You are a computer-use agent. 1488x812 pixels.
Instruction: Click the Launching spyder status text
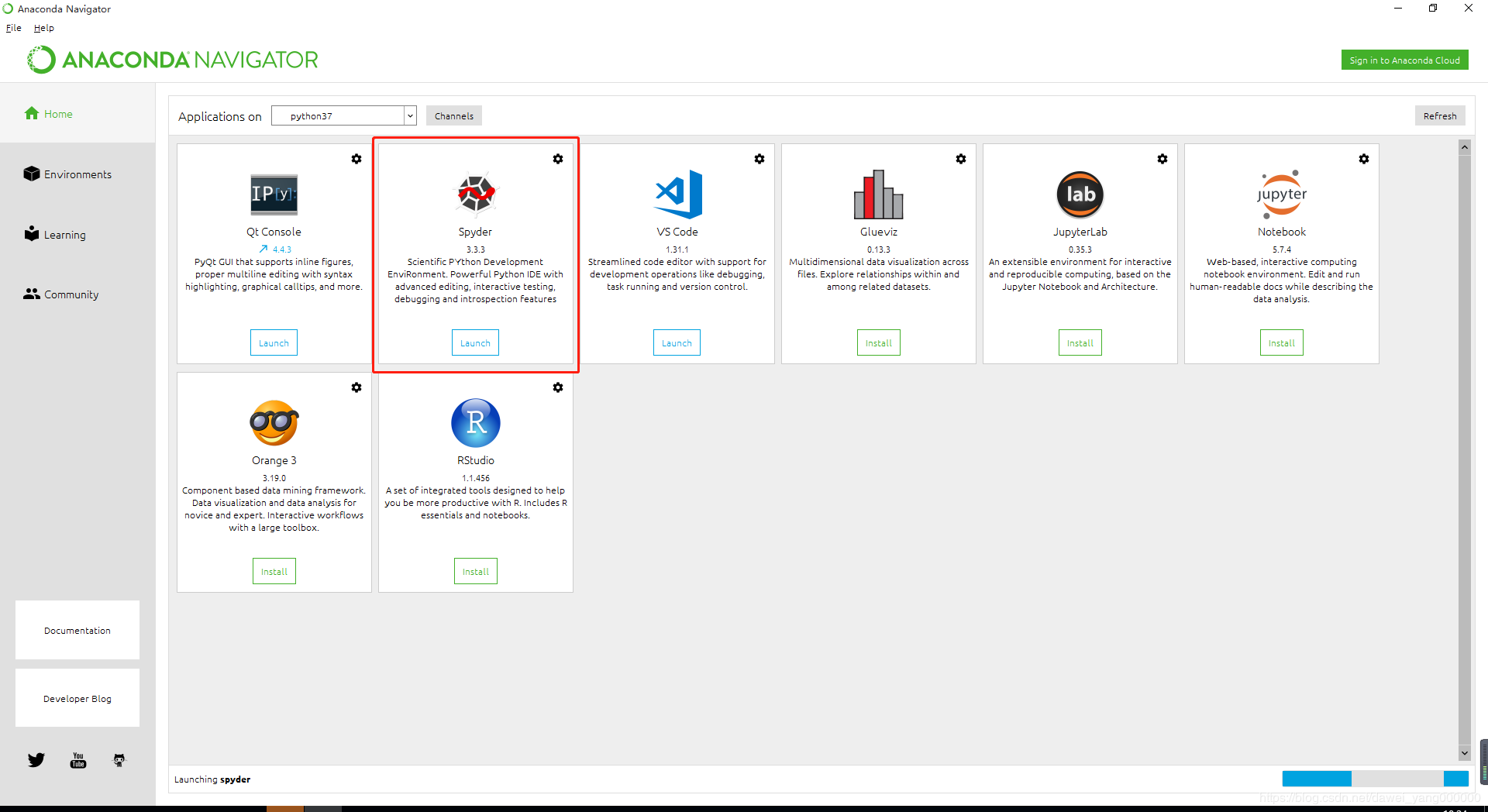(x=212, y=779)
